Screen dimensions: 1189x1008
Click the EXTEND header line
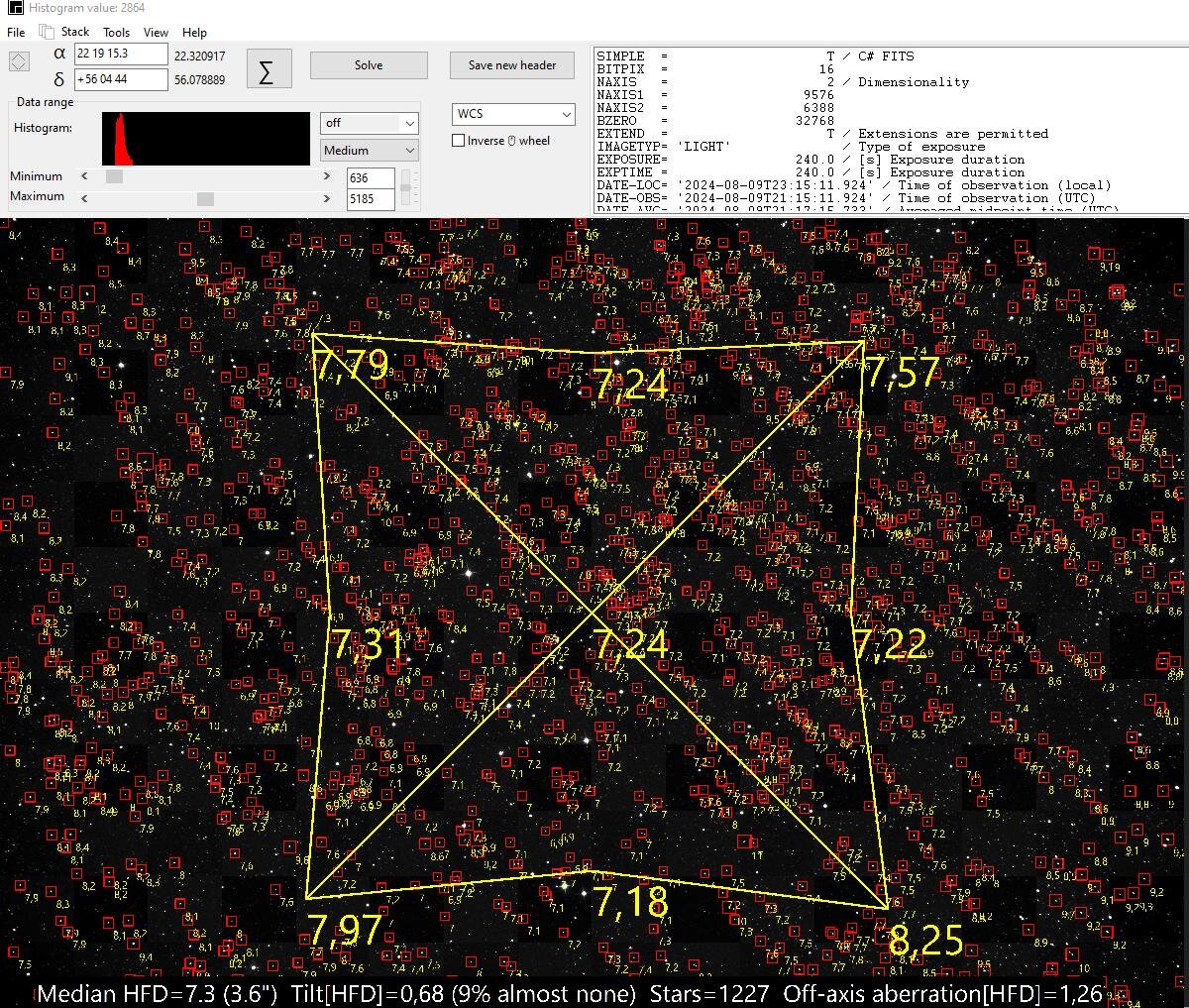point(822,134)
